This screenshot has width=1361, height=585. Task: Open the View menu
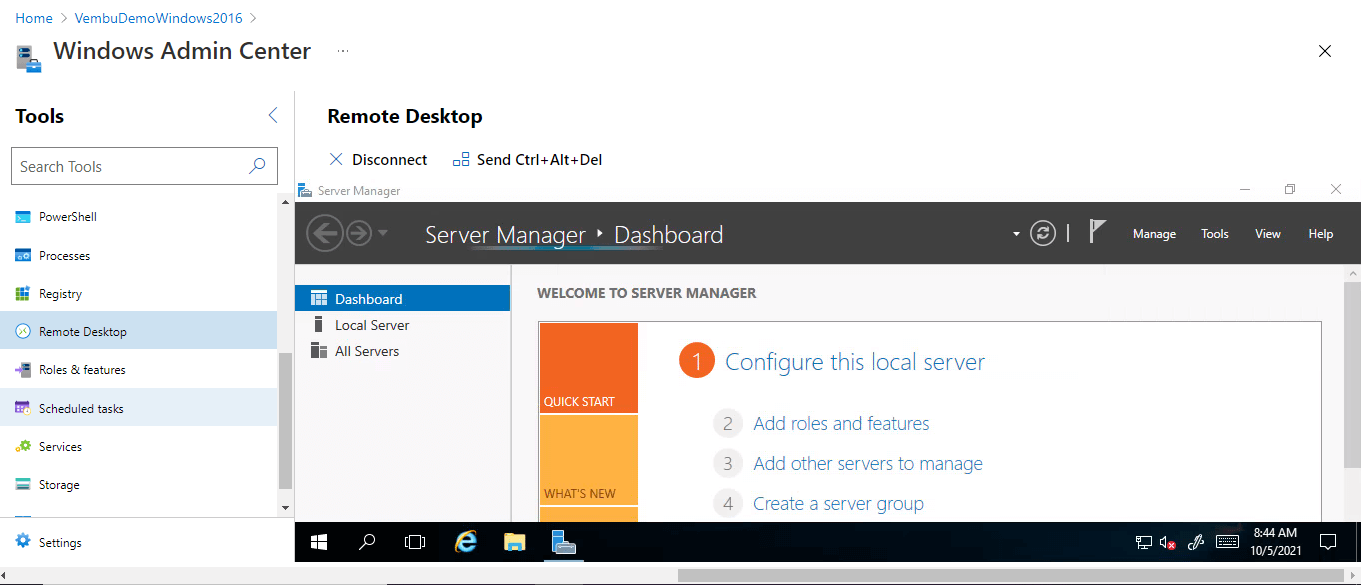(x=1268, y=234)
